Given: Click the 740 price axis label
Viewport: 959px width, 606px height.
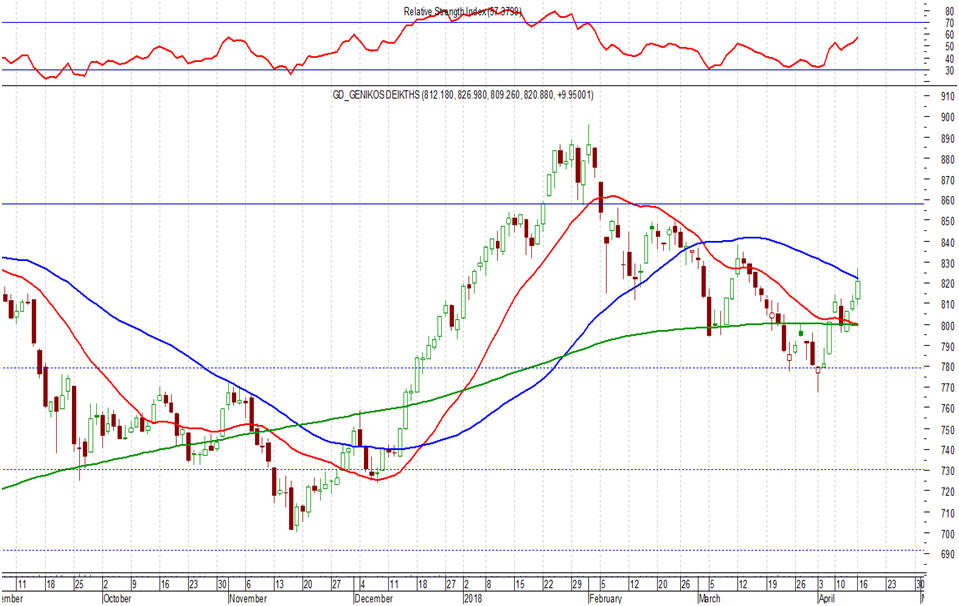Looking at the screenshot, I should pos(947,450).
